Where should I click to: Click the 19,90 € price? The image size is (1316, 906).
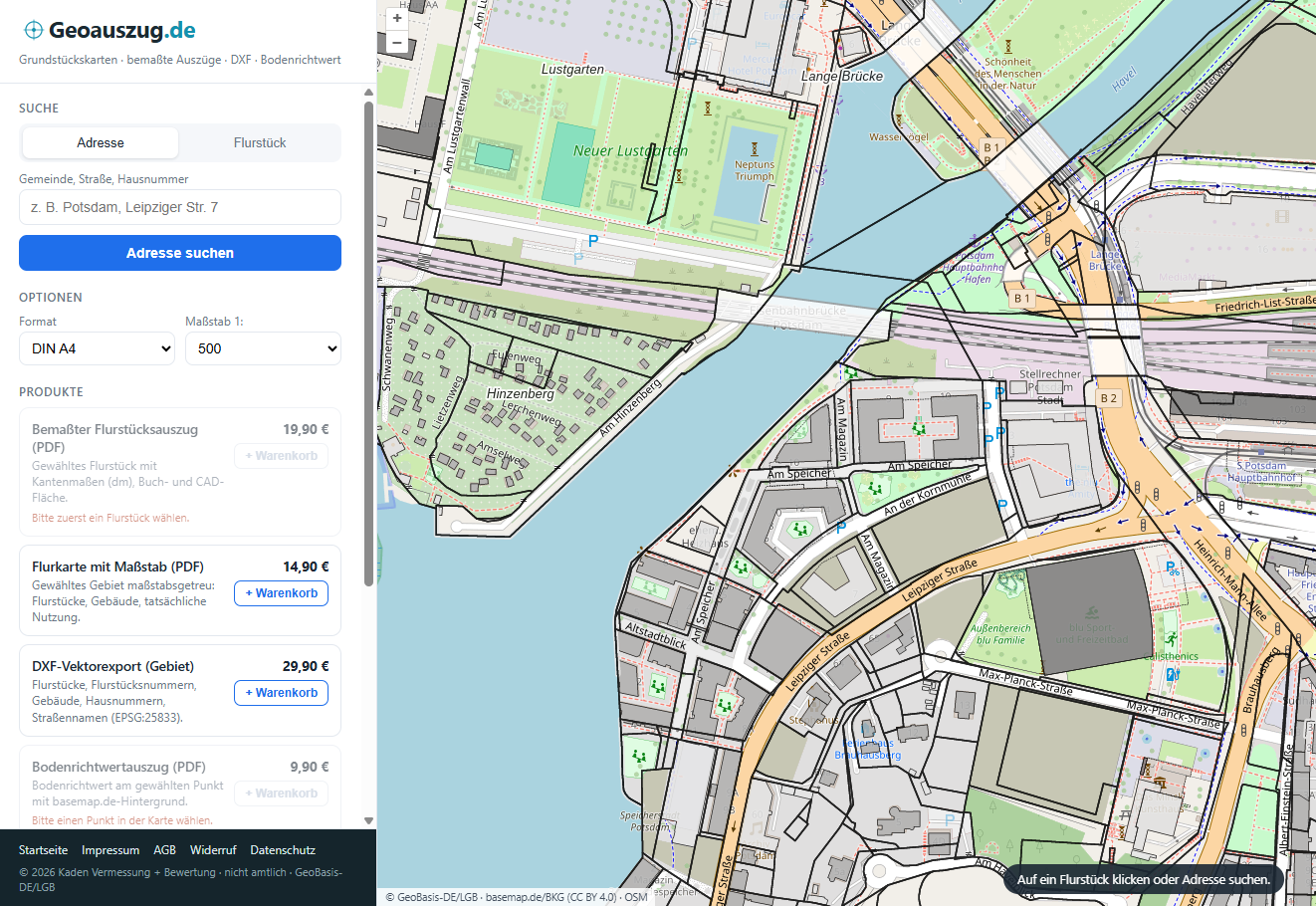pos(306,429)
